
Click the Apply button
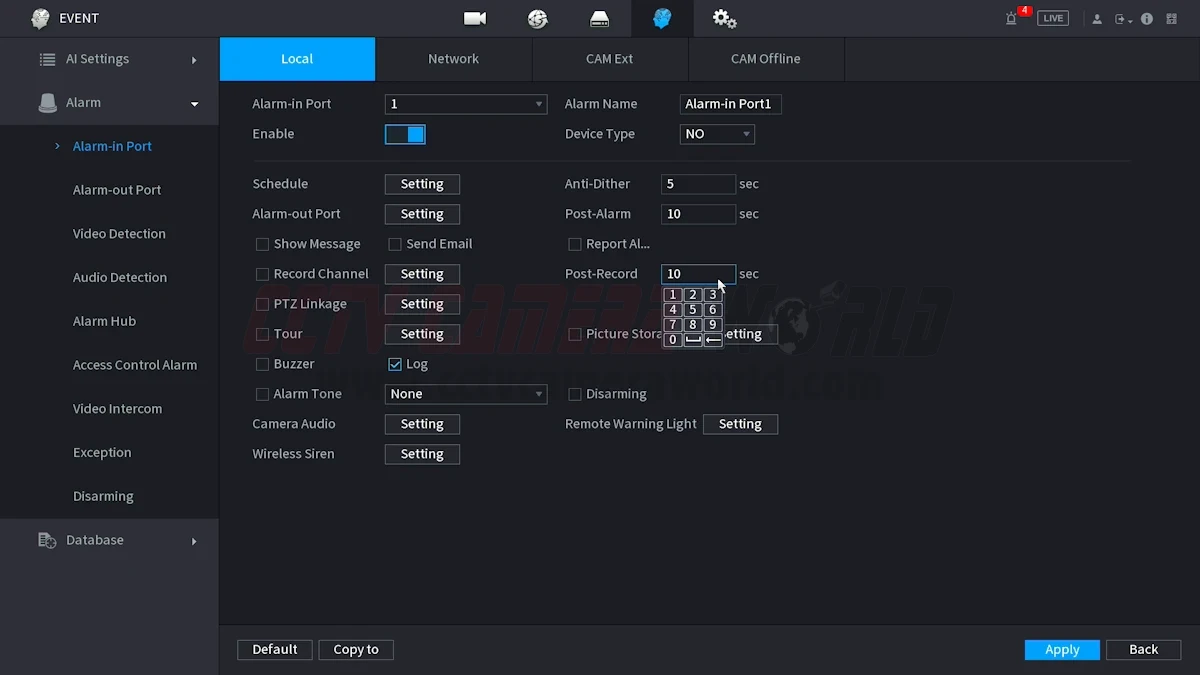1062,650
